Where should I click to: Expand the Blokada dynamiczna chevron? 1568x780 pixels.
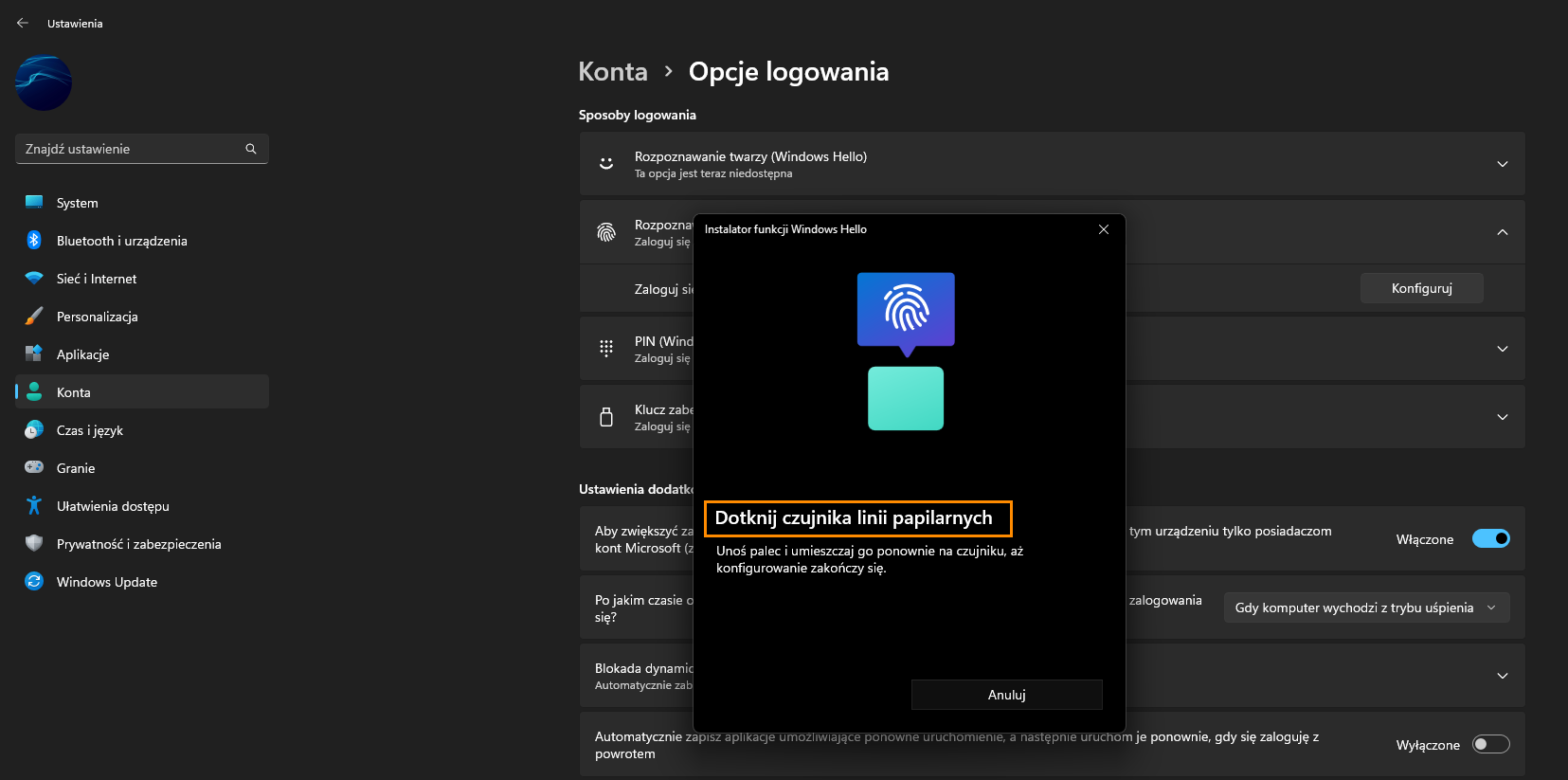click(x=1503, y=676)
